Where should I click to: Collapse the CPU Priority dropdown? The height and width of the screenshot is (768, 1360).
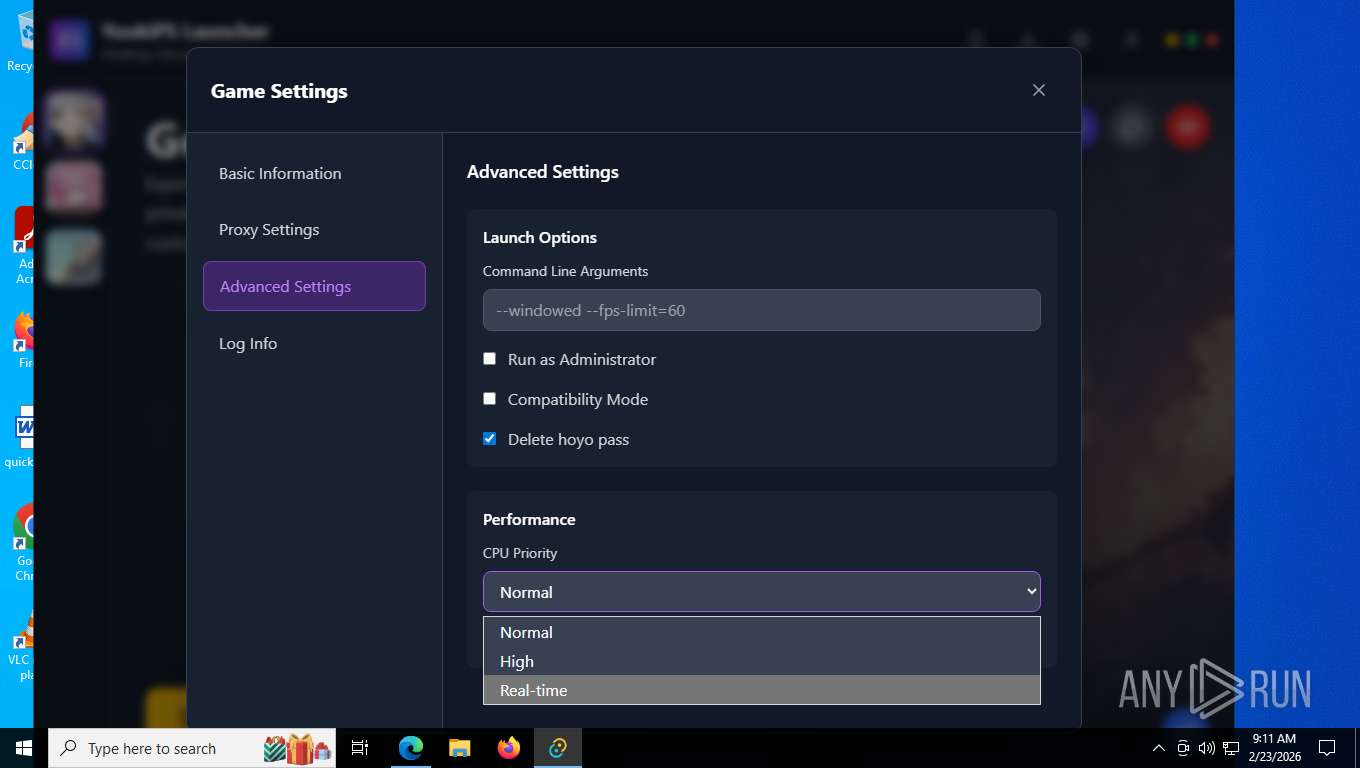click(761, 592)
